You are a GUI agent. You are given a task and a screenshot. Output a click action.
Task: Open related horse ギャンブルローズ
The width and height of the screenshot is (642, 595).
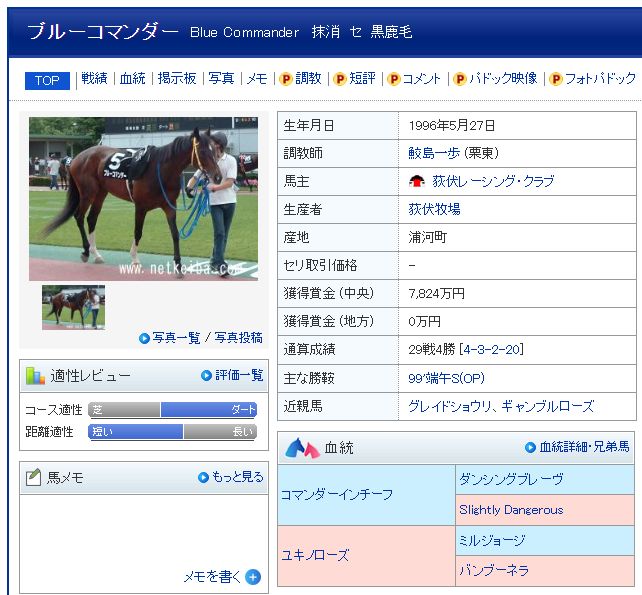pos(547,406)
